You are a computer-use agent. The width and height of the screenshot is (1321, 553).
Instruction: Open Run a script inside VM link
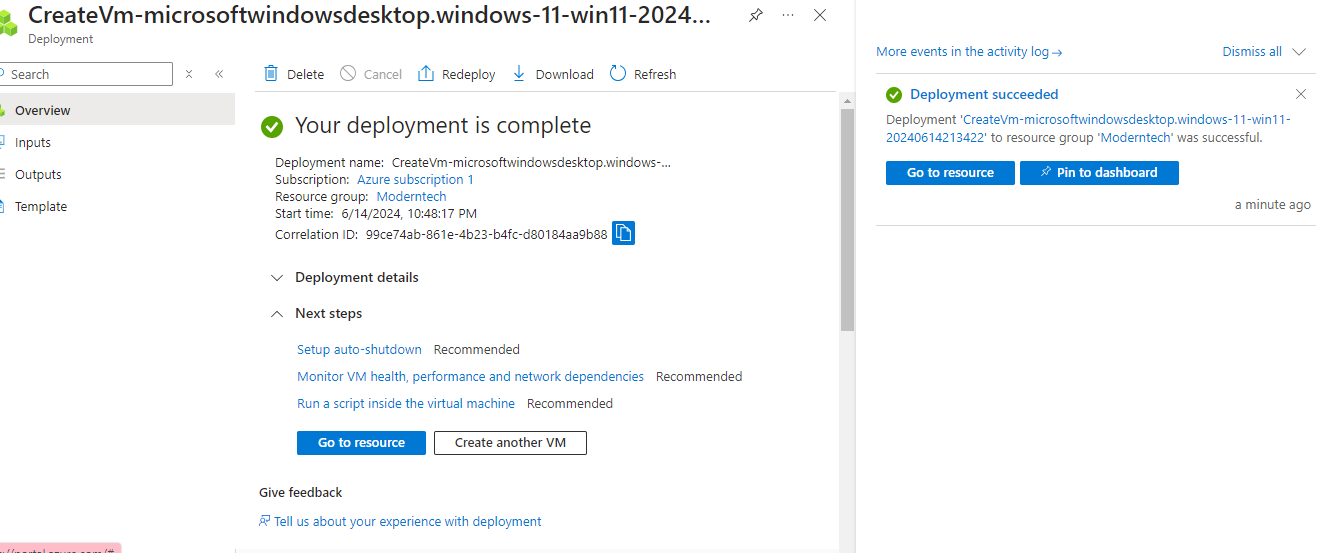[x=406, y=404]
